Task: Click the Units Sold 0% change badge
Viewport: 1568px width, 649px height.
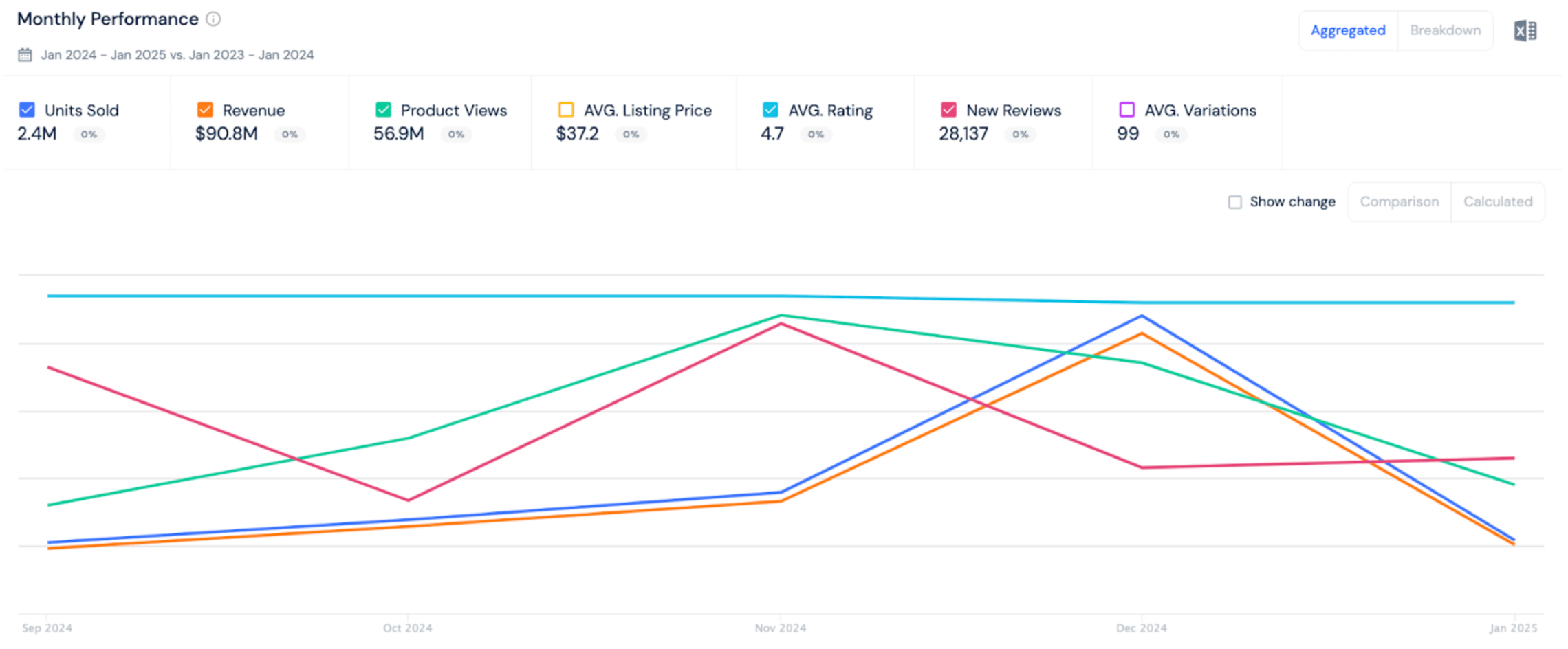Action: [x=89, y=135]
